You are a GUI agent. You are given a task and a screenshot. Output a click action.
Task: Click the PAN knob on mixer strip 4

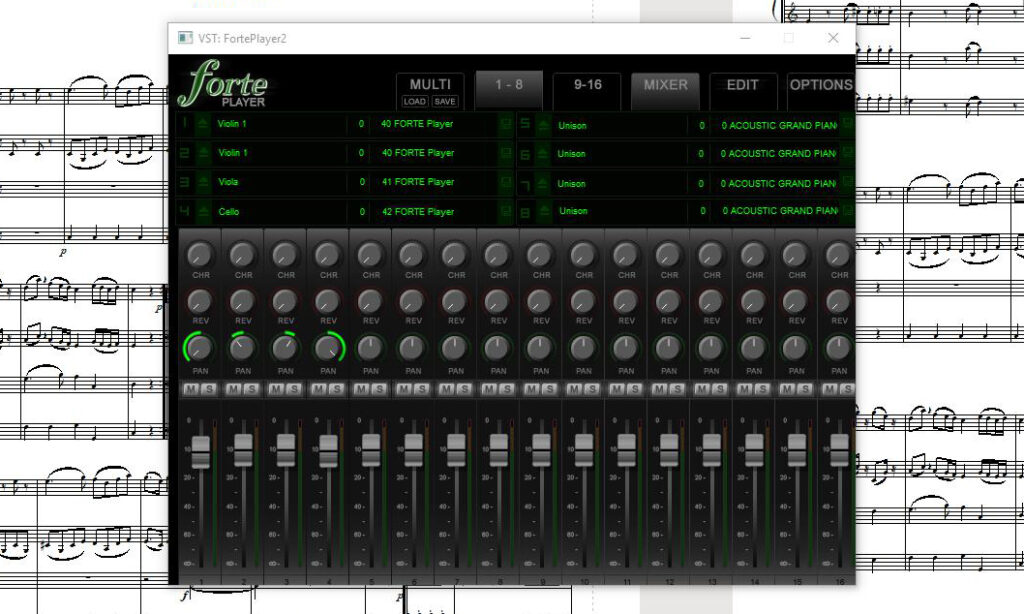[x=328, y=348]
